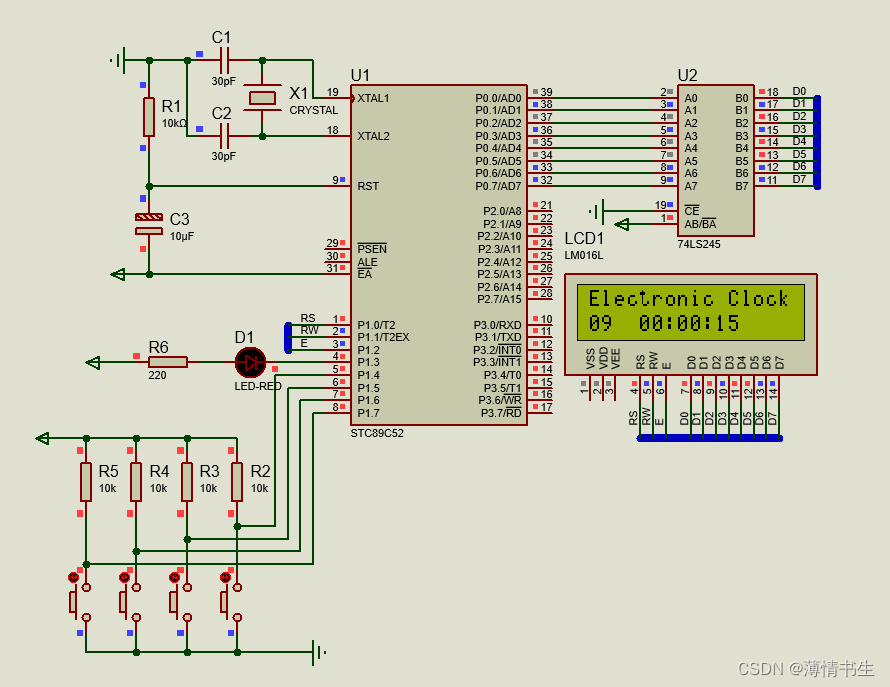Screen dimensions: 890x687
Task: Click the C3 reference label
Action: click(x=179, y=219)
